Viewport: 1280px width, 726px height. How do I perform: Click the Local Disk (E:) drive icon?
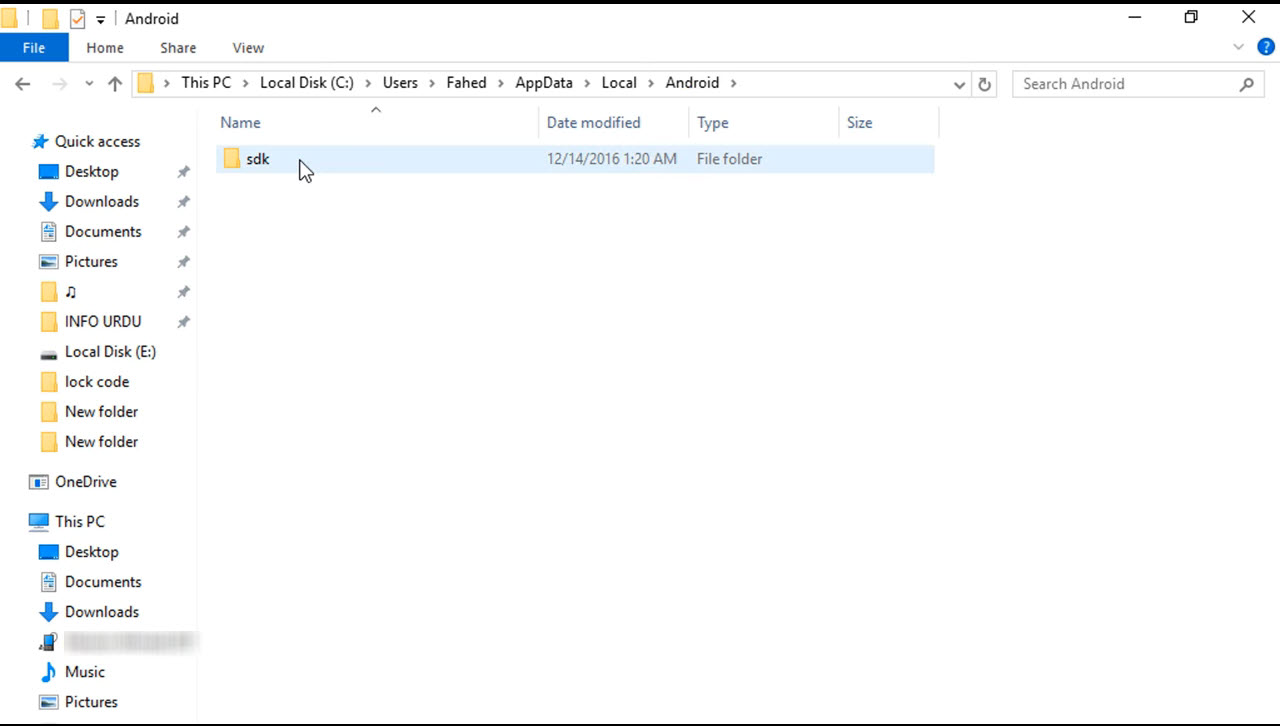[x=48, y=353]
